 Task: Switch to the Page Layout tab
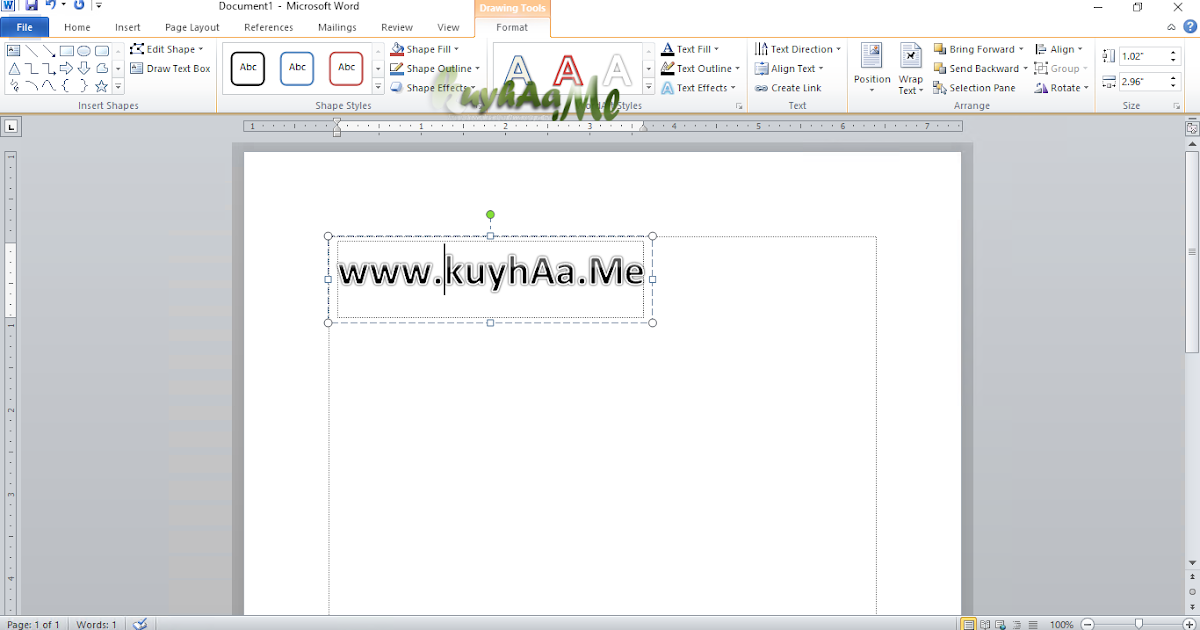tap(192, 28)
